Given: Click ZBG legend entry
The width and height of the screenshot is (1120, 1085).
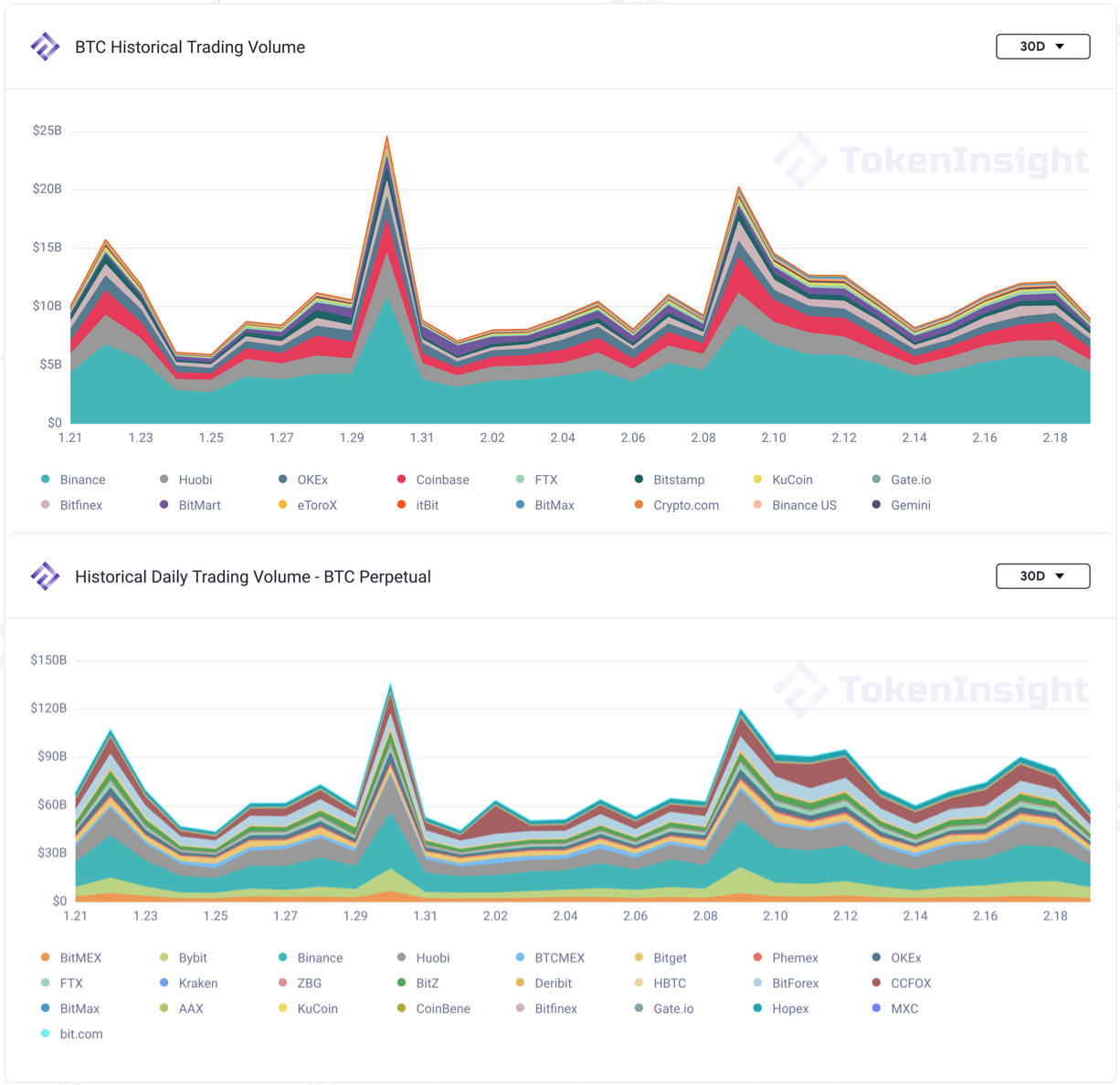Looking at the screenshot, I should click(300, 984).
